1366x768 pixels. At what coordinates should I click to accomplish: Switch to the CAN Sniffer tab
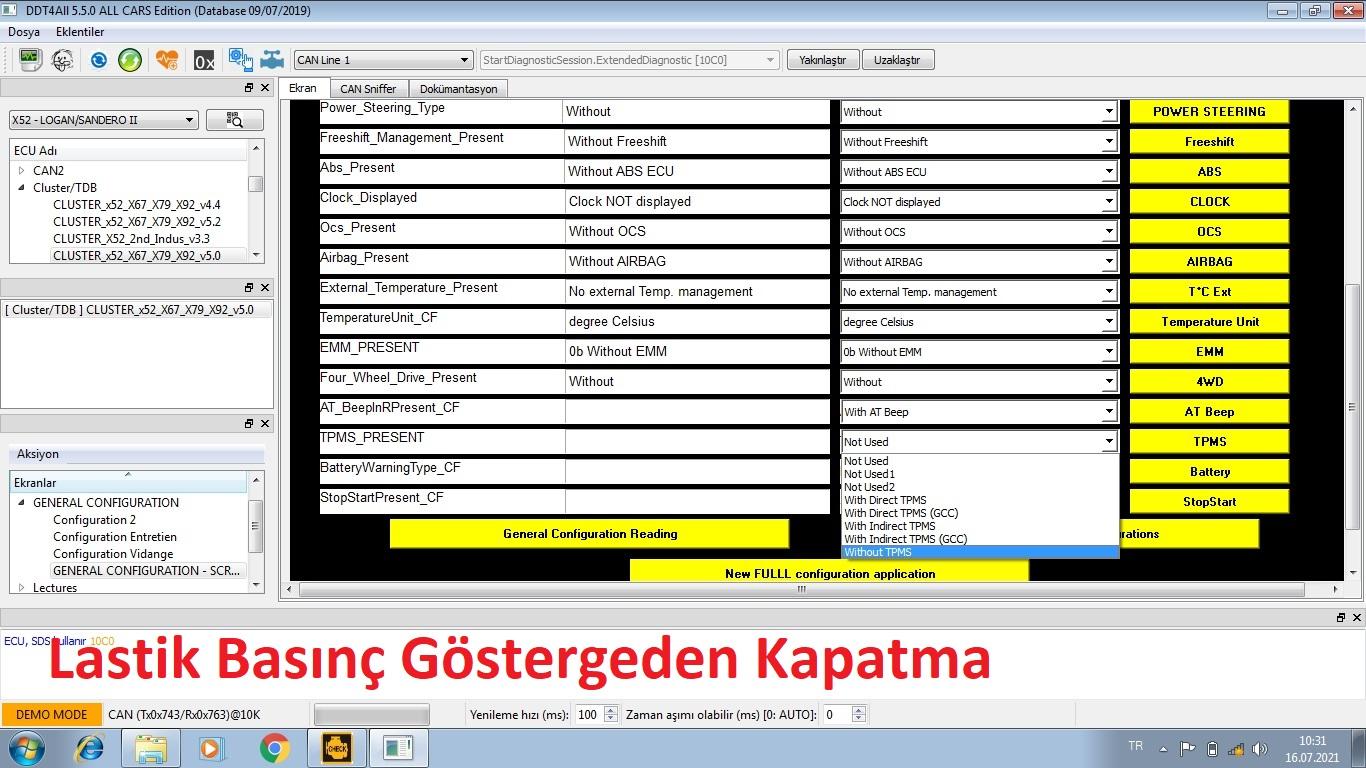(368, 89)
